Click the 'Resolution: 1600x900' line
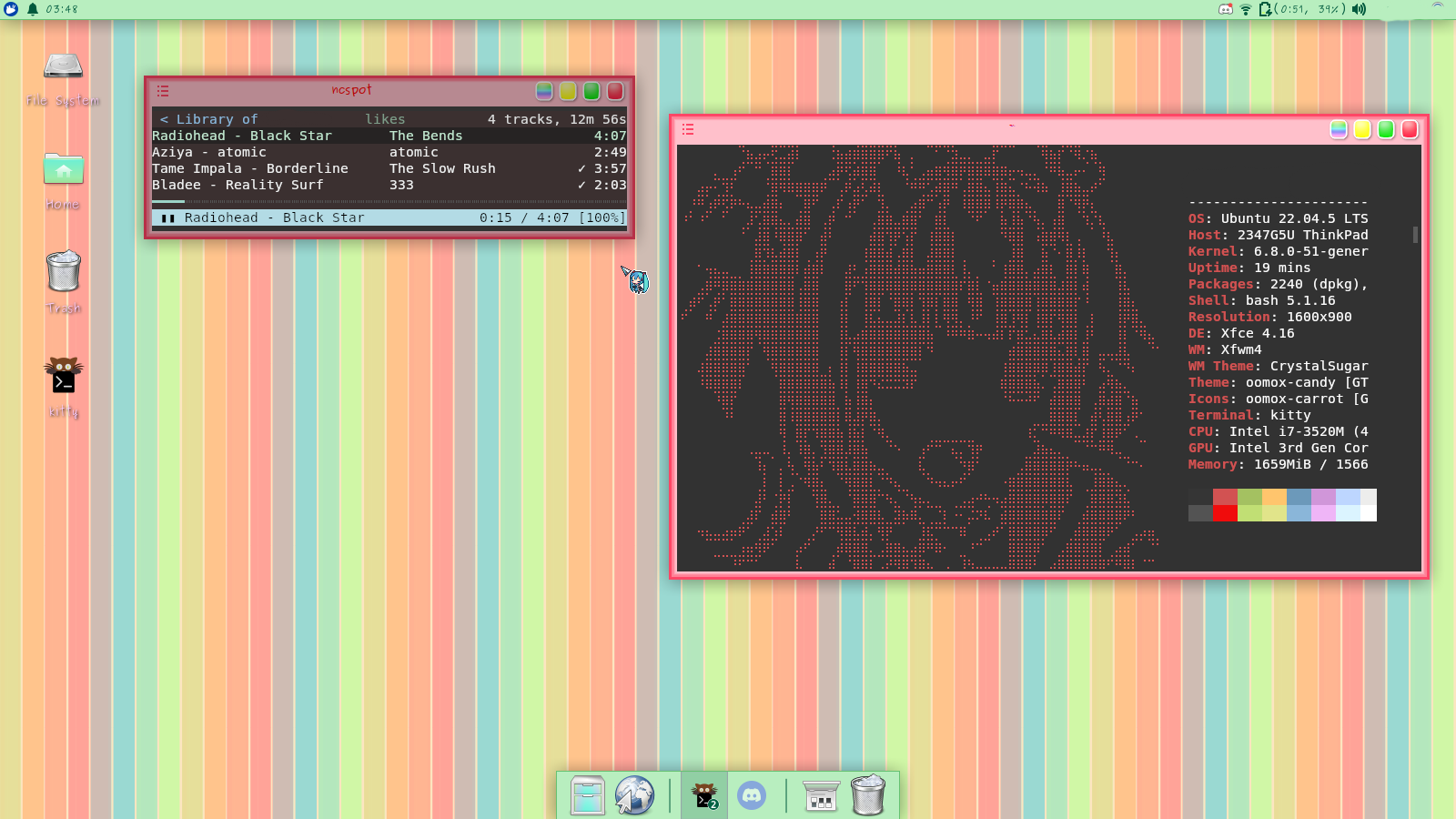 point(1270,317)
